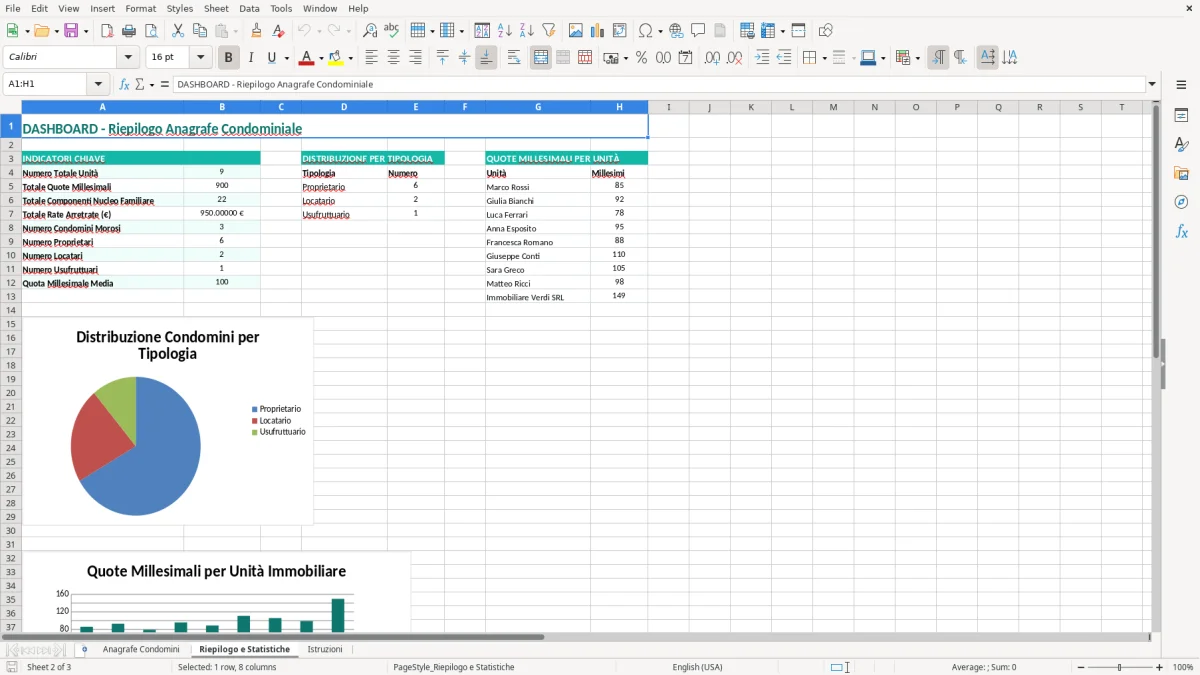Click Sort Descending icon
1200x675 pixels.
click(x=526, y=31)
